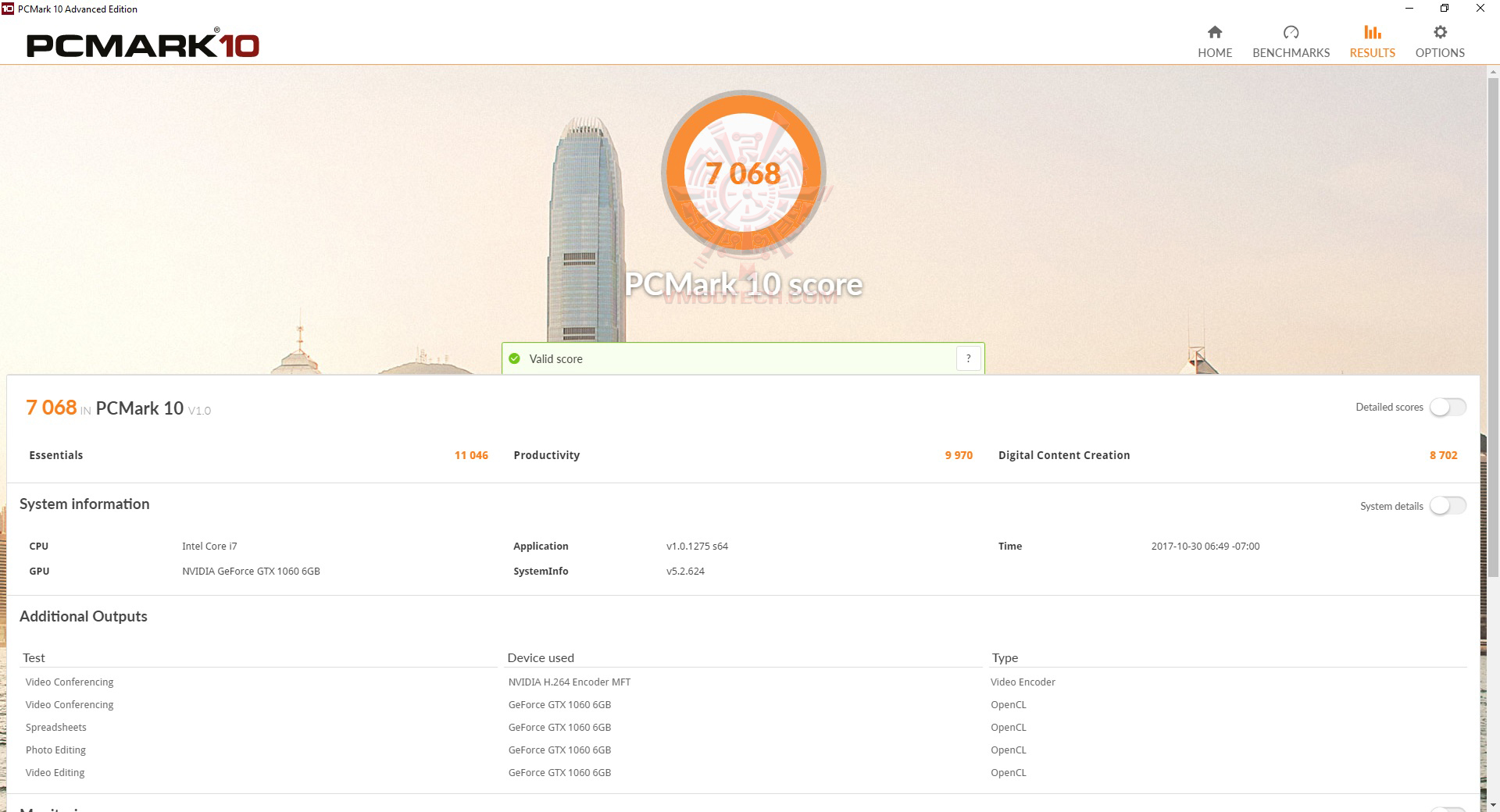Go to the Home tab icon

point(1215,32)
